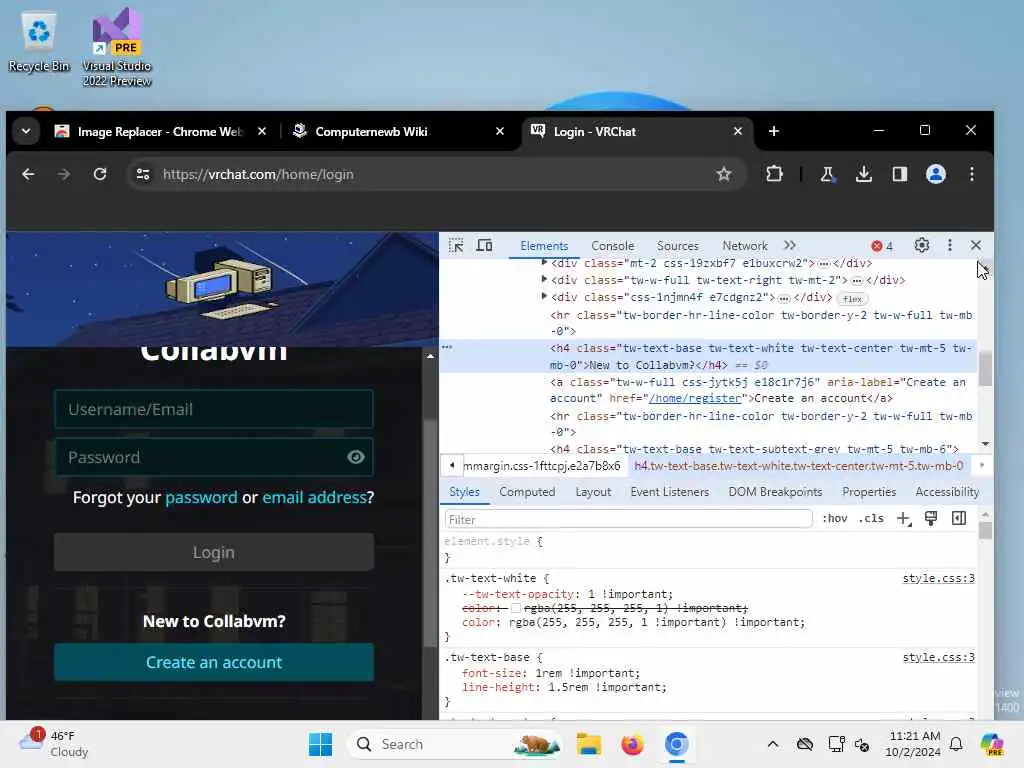
Task: Open DevTools settings gear
Action: (x=921, y=246)
